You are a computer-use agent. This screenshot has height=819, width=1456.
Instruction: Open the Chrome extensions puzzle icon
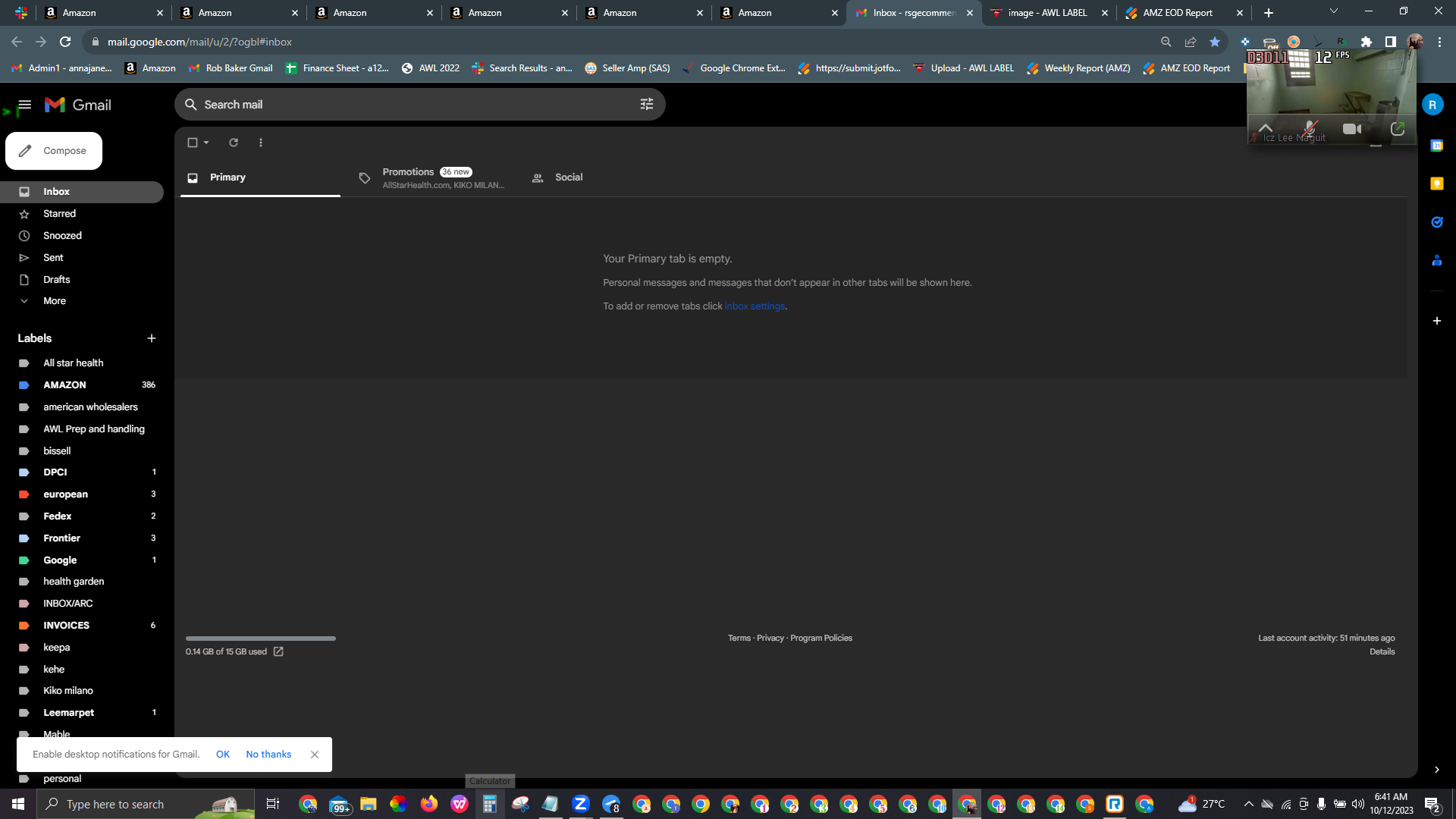tap(1366, 42)
